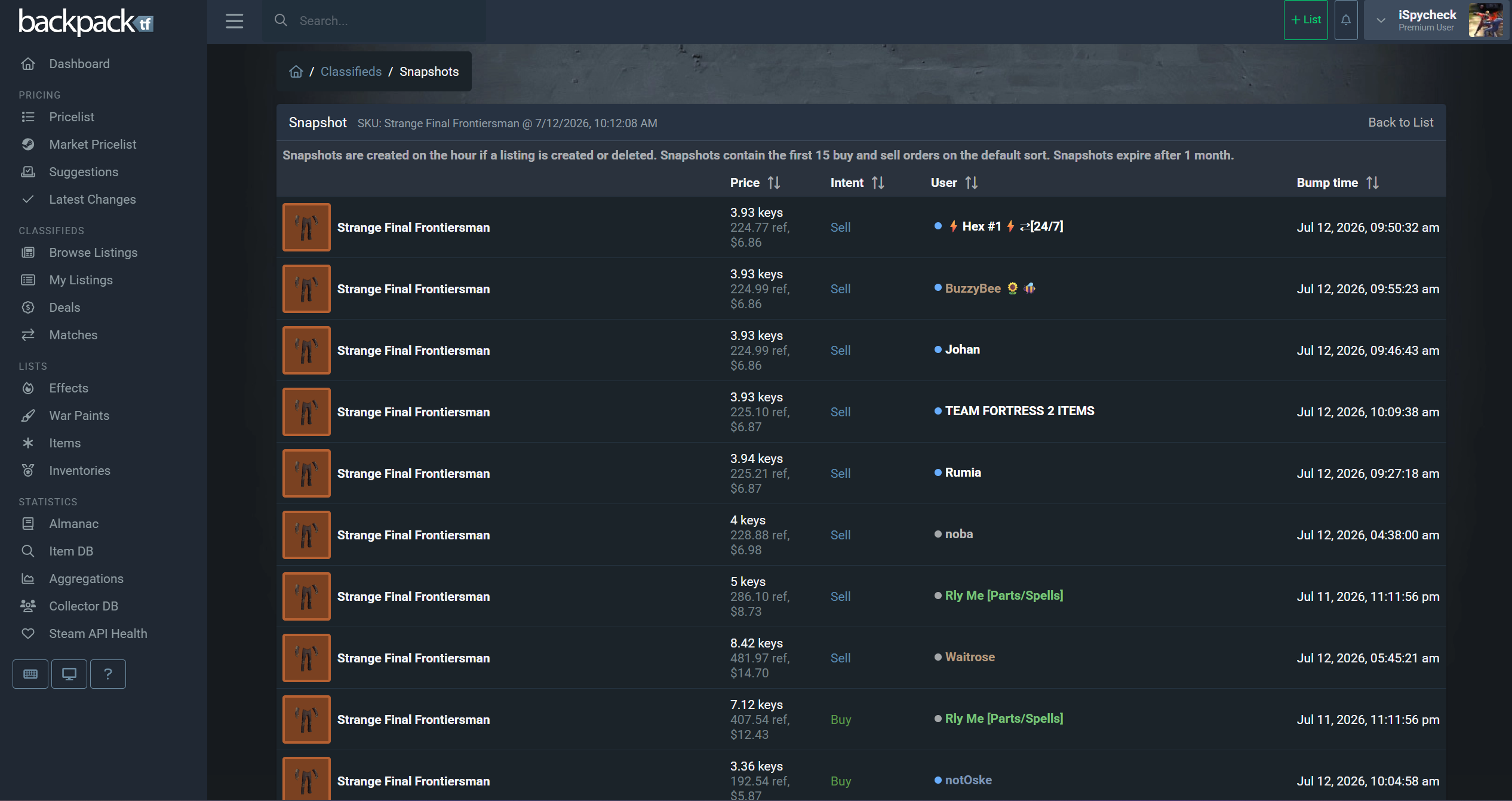The width and height of the screenshot is (1512, 801).
Task: Sort listings by Bump time arrows
Action: pyautogui.click(x=1373, y=183)
